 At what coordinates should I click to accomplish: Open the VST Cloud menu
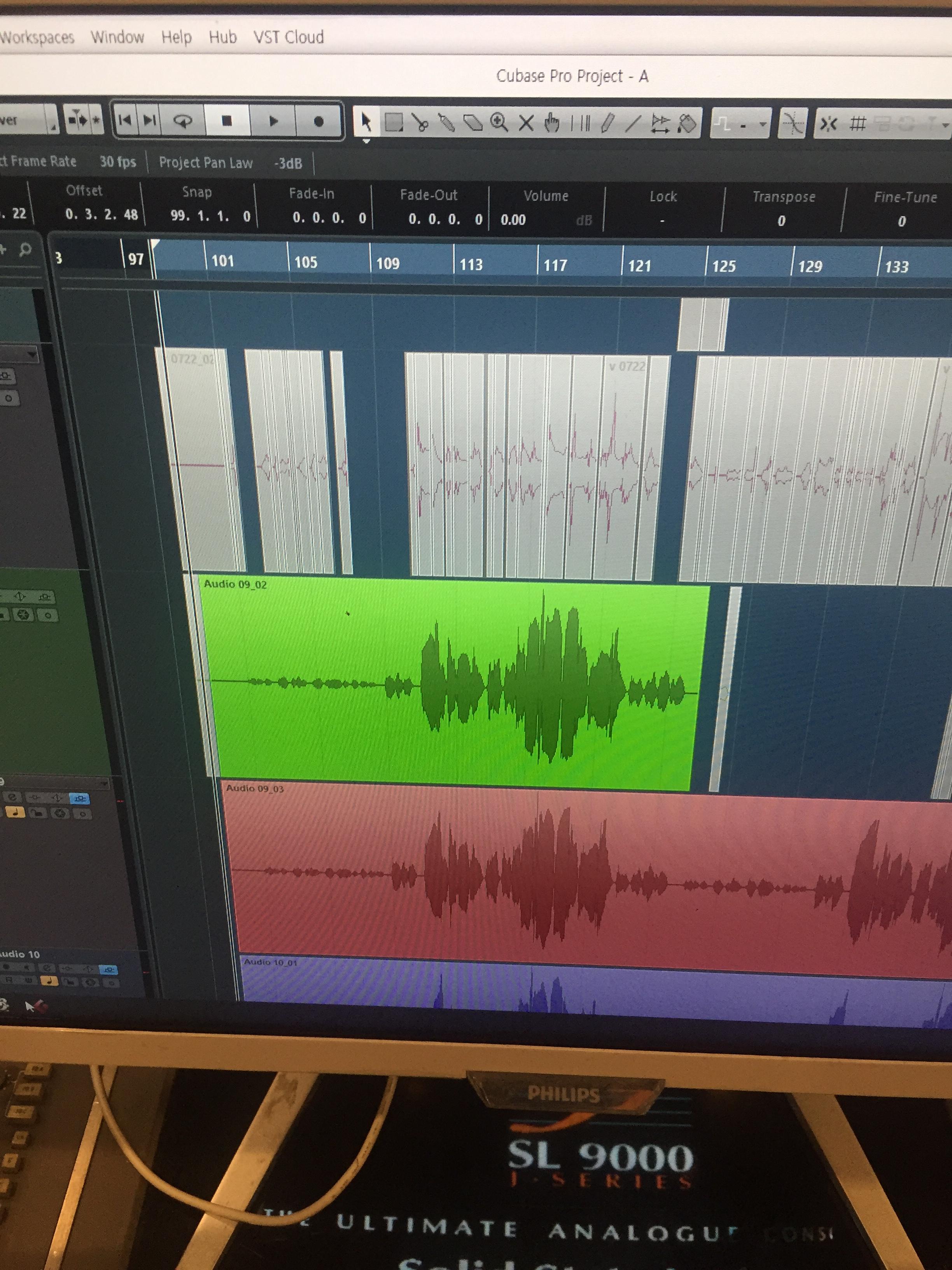pos(289,37)
